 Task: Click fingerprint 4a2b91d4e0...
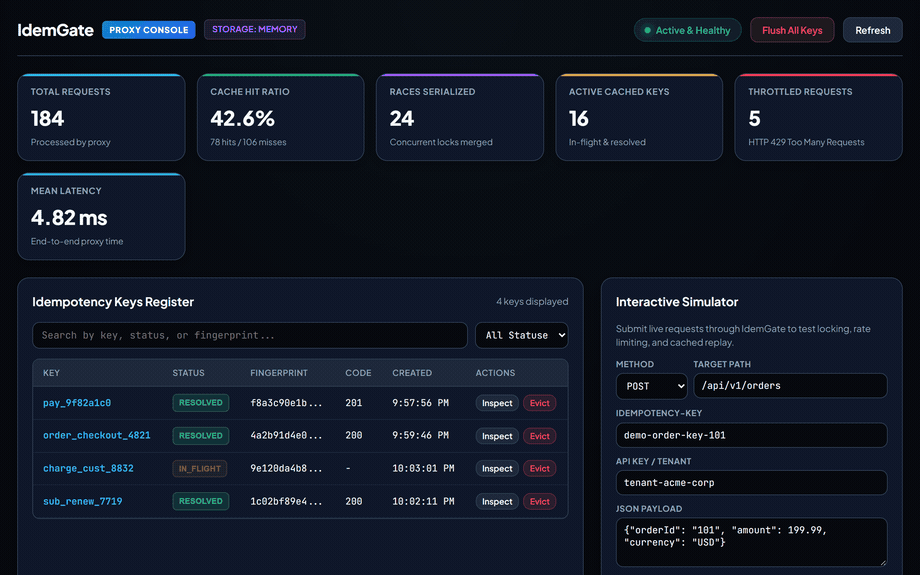[286, 435]
